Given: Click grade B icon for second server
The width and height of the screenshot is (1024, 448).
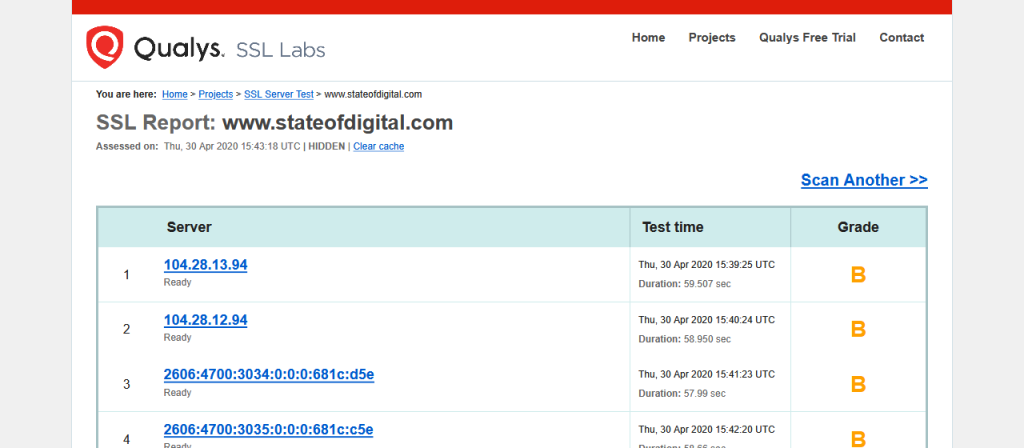Looking at the screenshot, I should pyautogui.click(x=857, y=329).
